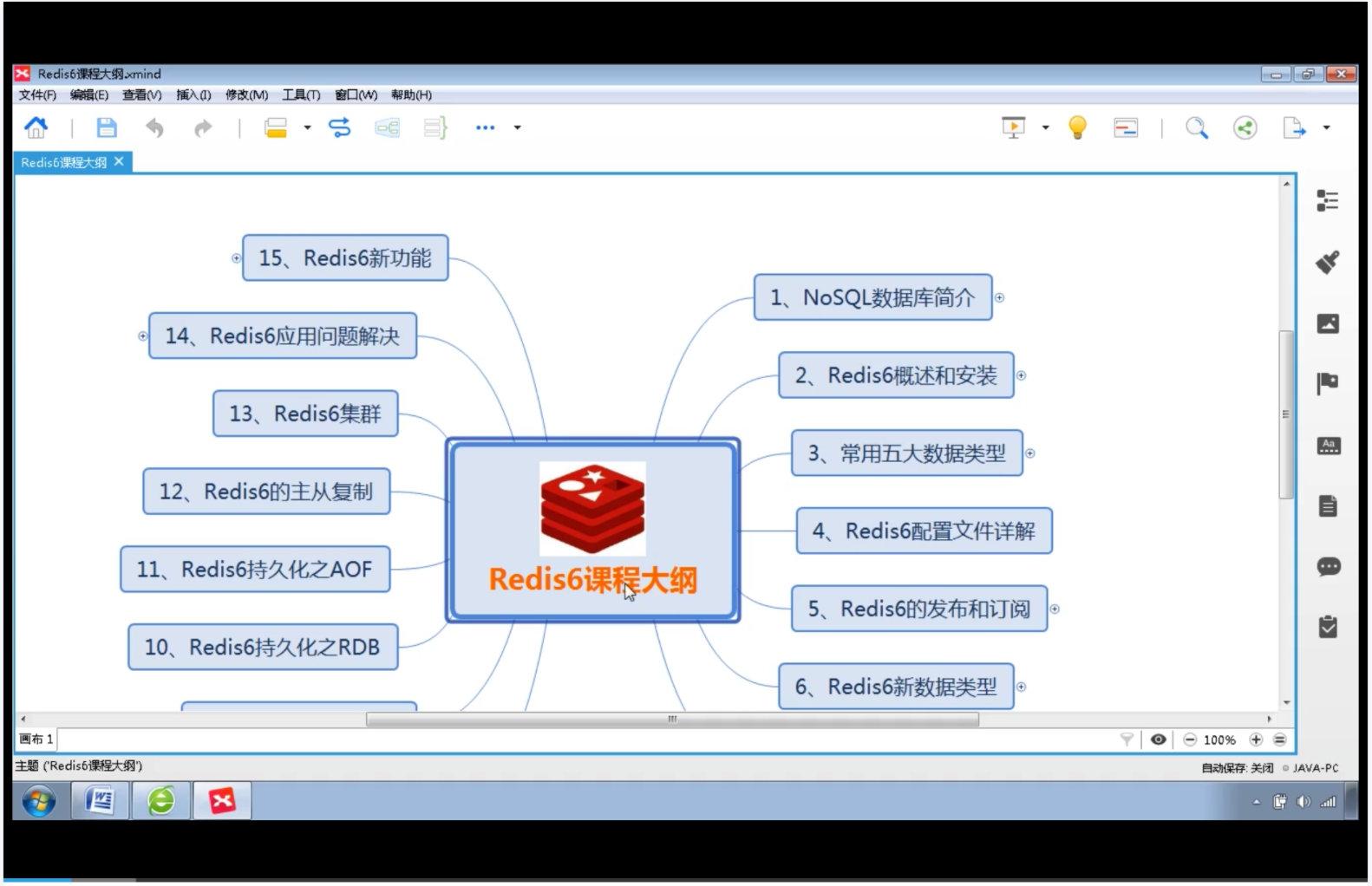Screen dimensions: 1372x886
Task: Open the topic insert dropdown arrow
Action: click(307, 128)
